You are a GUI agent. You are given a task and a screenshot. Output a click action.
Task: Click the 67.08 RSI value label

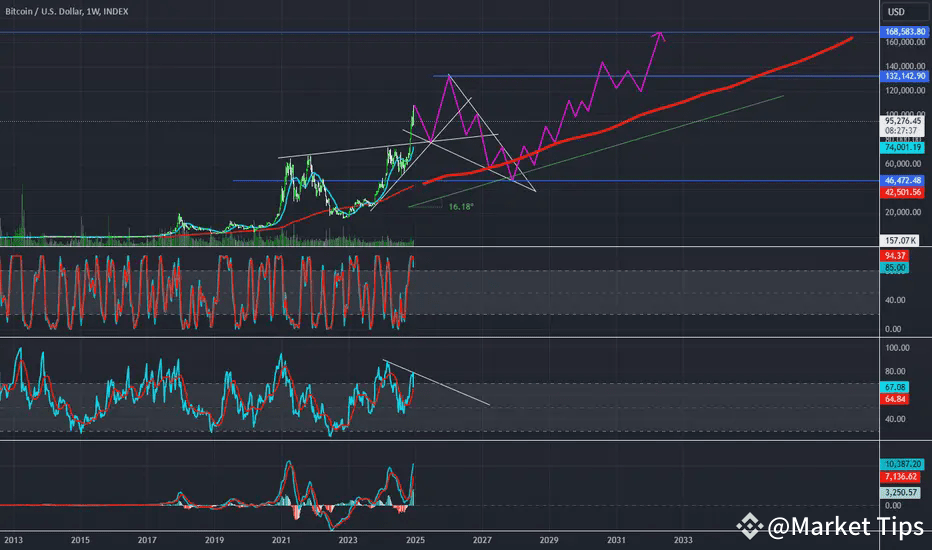click(895, 387)
